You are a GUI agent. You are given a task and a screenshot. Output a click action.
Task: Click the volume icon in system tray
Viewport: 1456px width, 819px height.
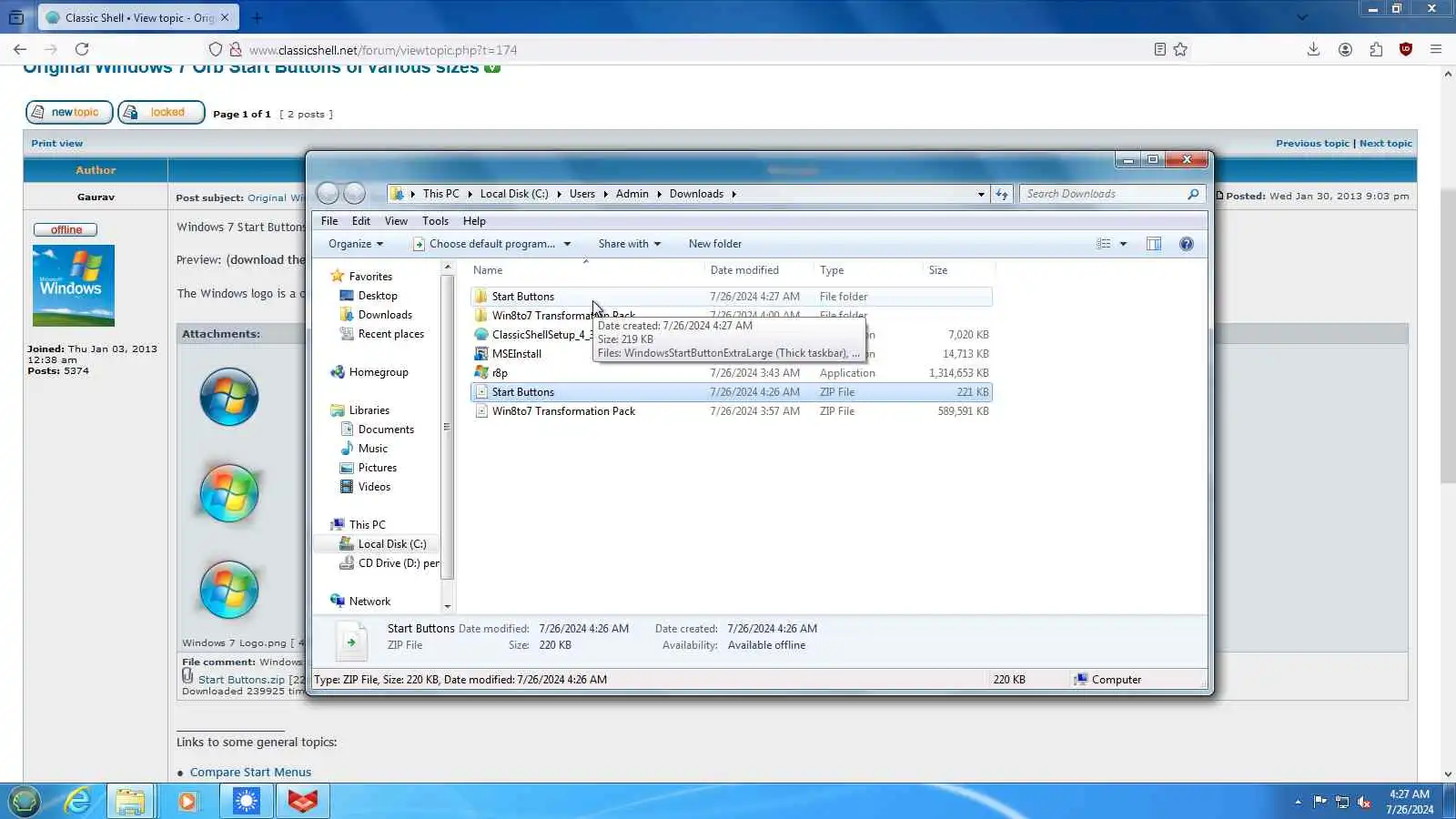click(1364, 802)
